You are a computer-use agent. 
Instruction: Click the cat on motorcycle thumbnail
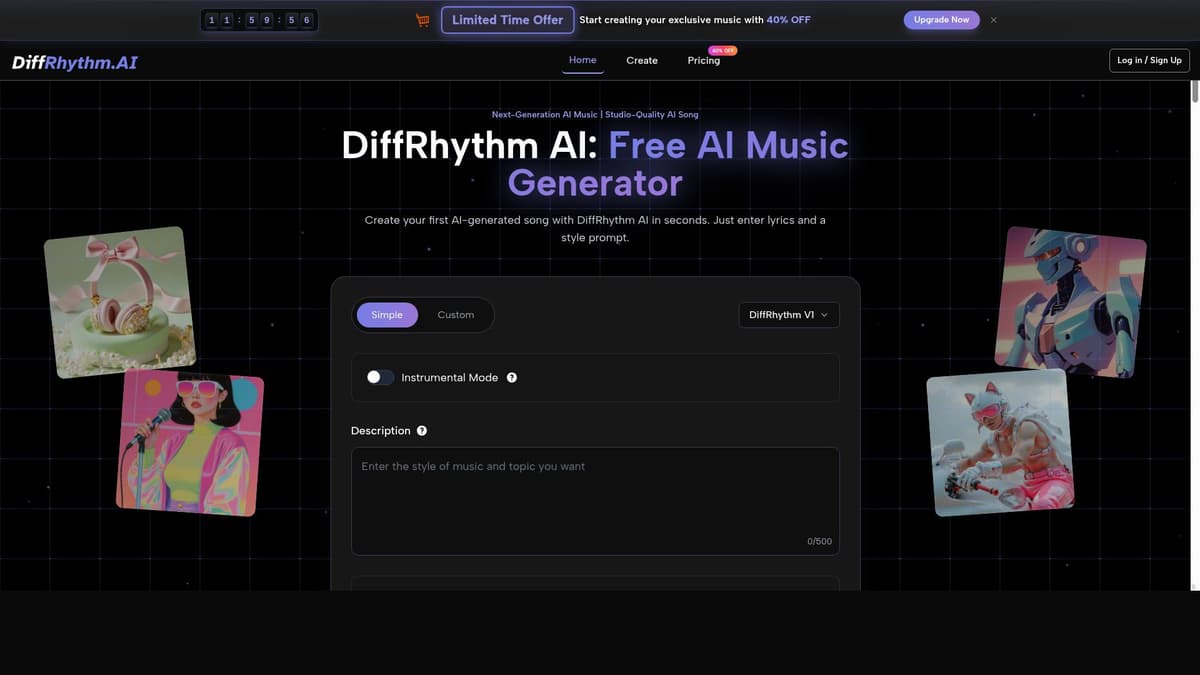1003,442
